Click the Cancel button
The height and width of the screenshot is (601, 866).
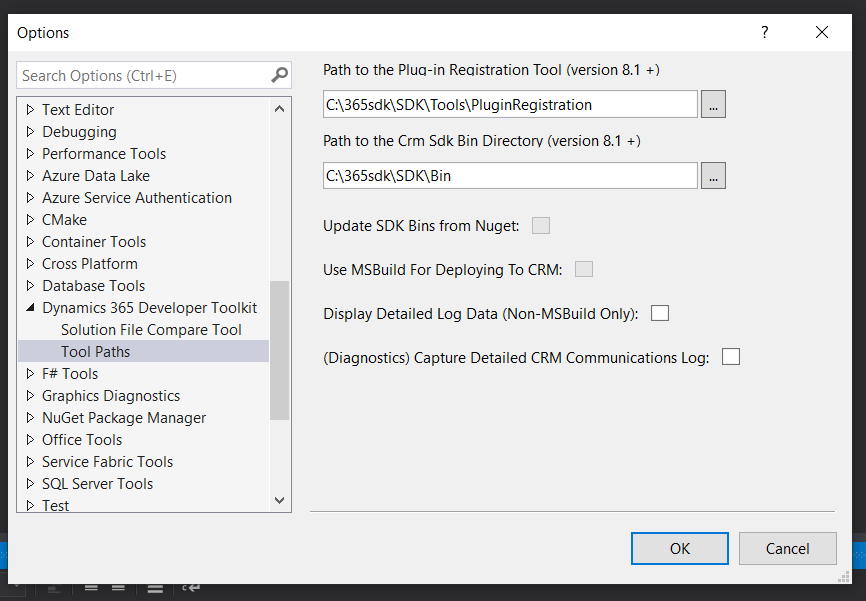click(x=787, y=549)
